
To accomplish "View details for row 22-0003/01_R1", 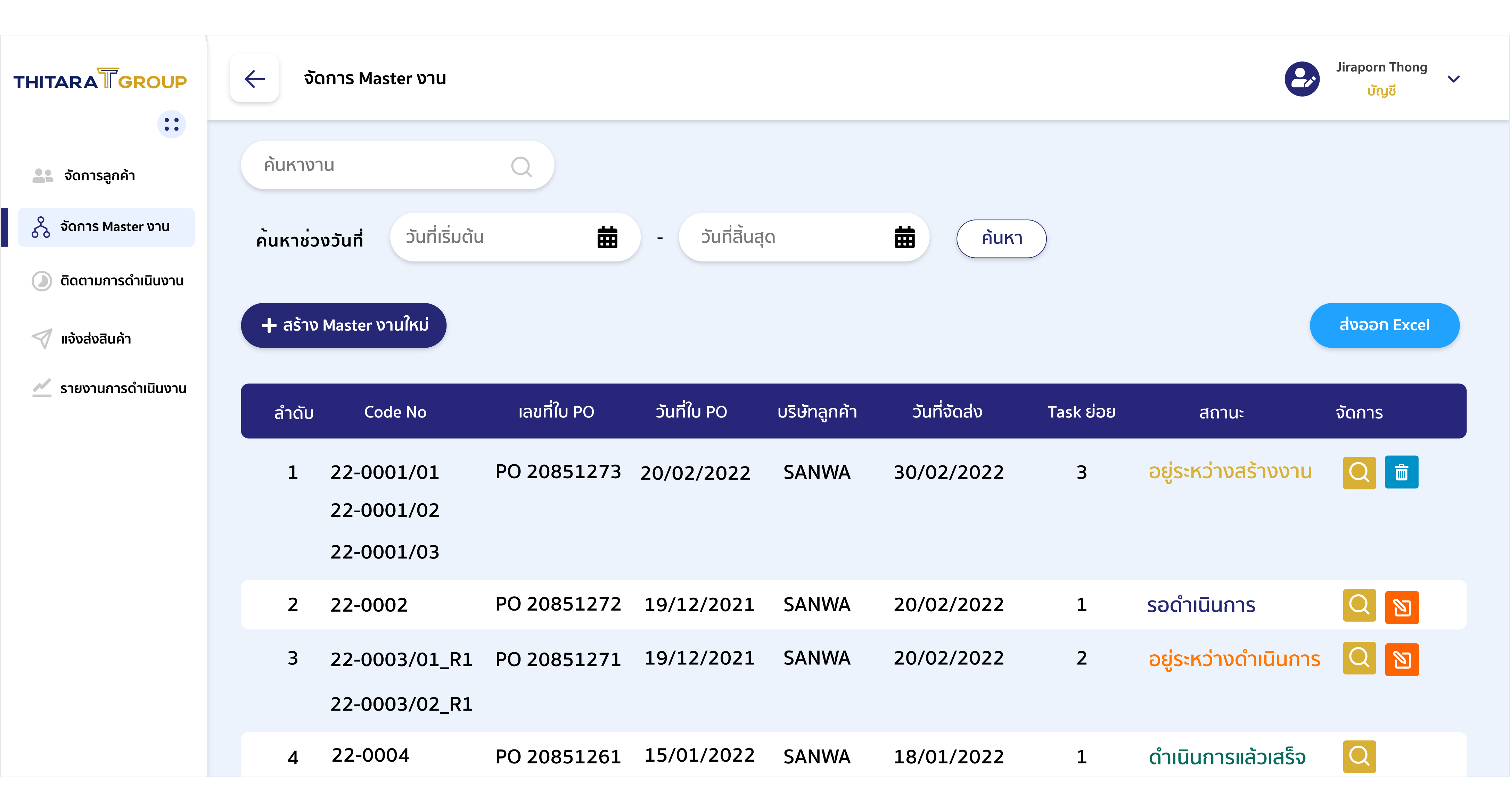I will click(x=1359, y=658).
